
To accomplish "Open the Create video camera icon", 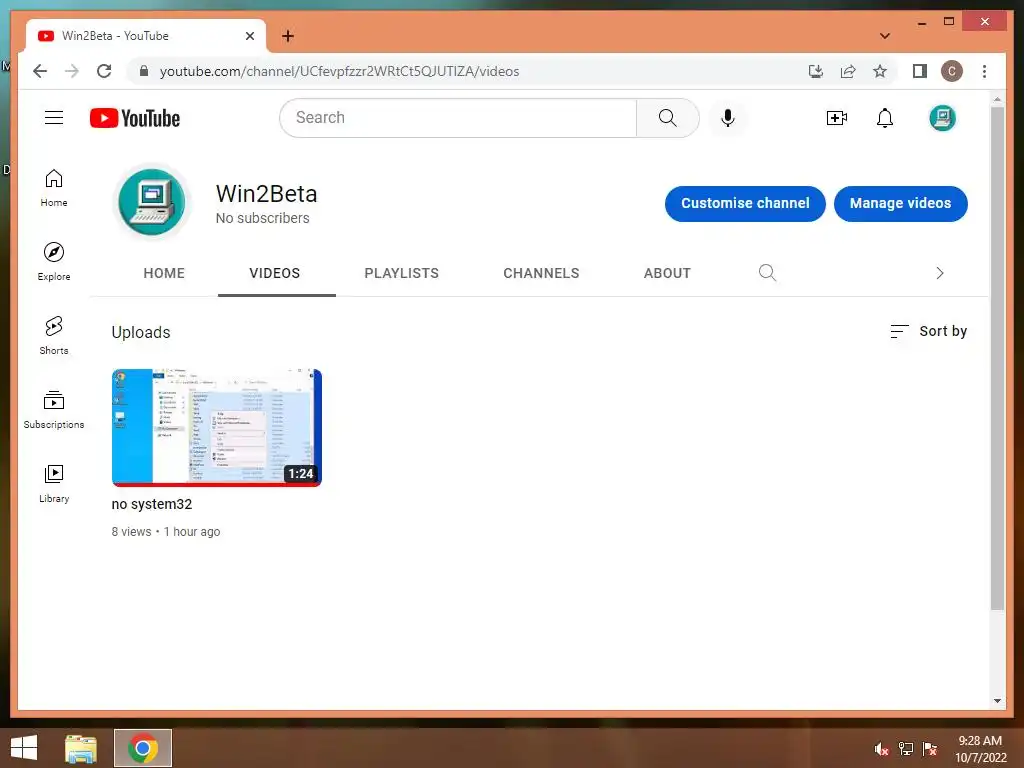I will (837, 118).
